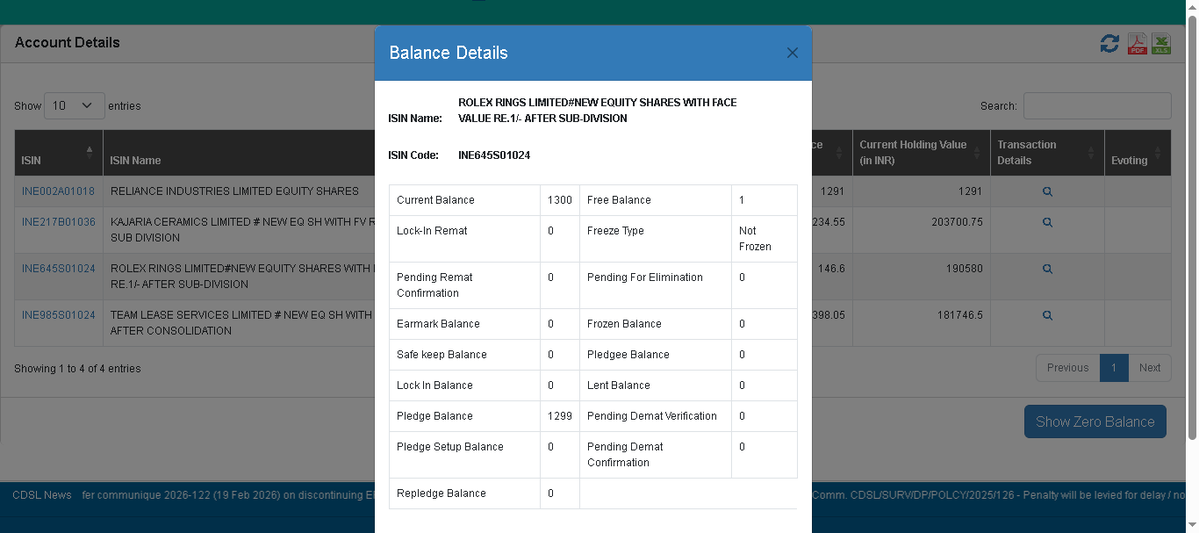
Task: Export account details as XLS
Action: click(x=1162, y=44)
